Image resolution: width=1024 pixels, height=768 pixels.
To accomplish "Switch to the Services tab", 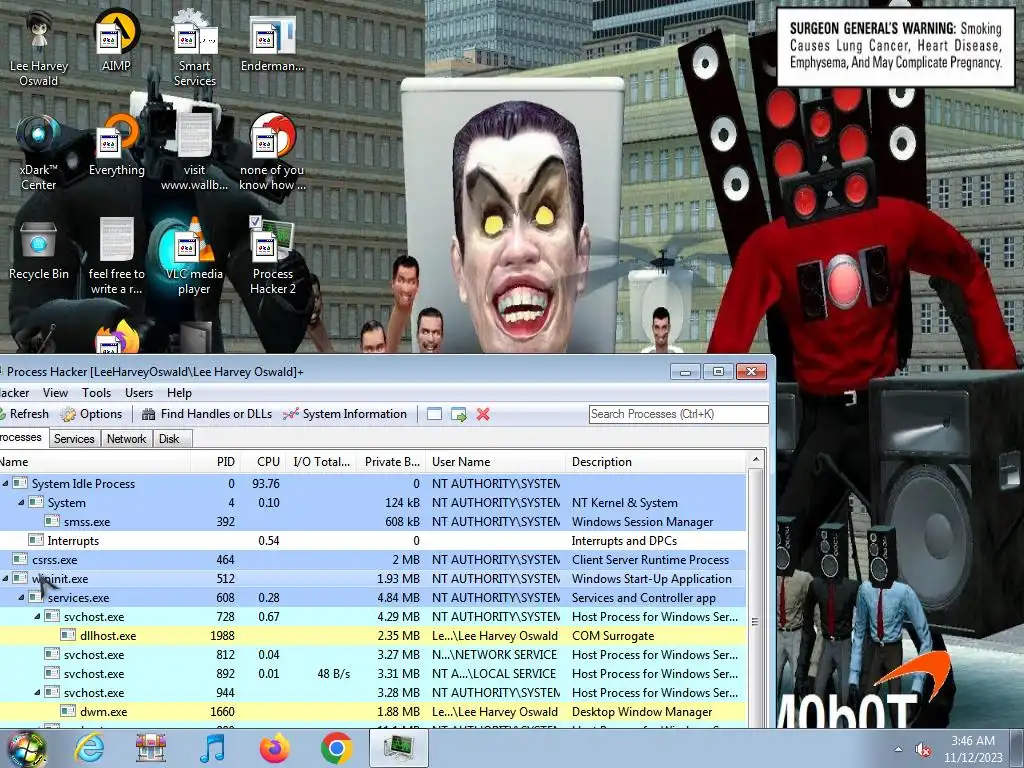I will (74, 439).
